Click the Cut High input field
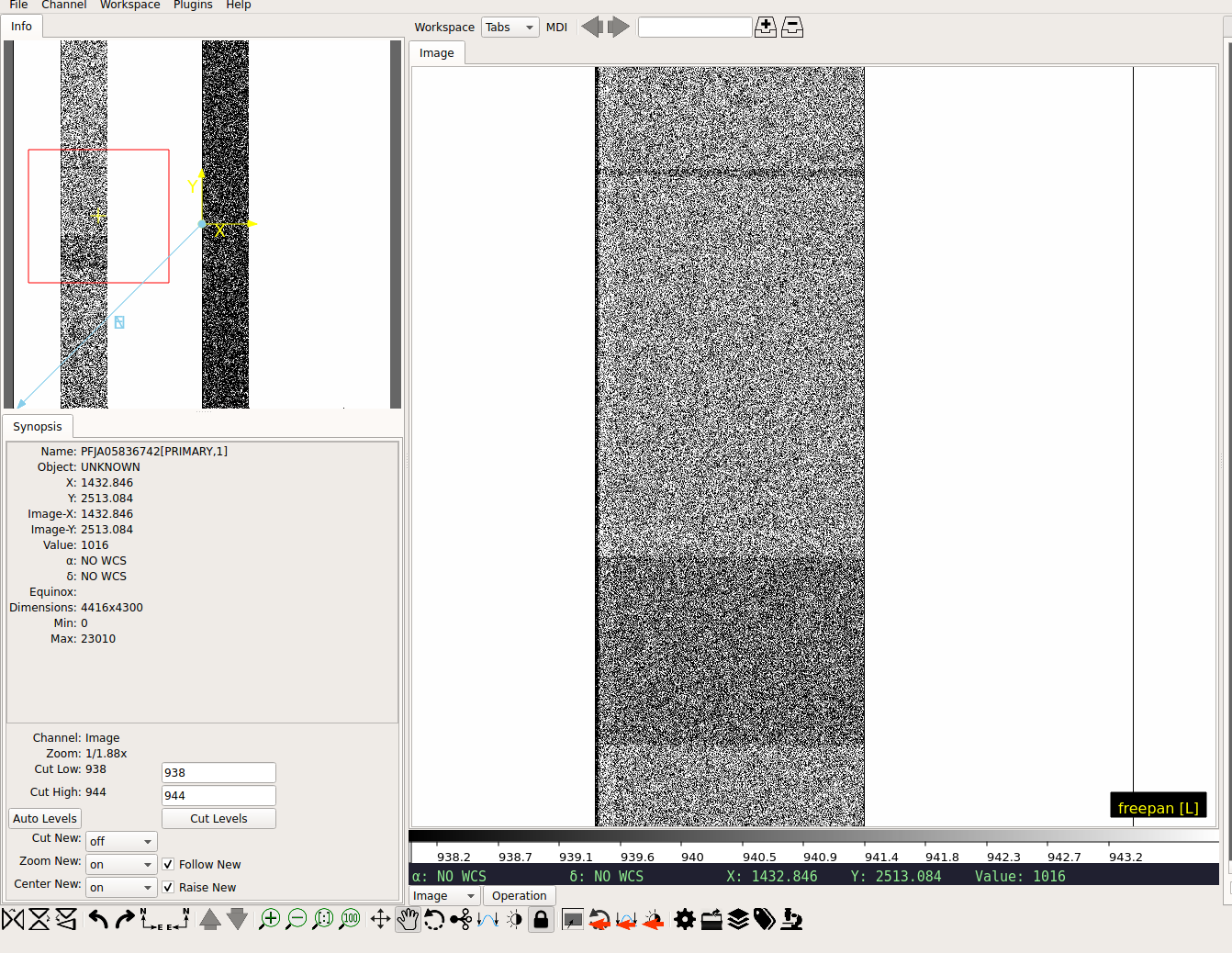 [218, 795]
